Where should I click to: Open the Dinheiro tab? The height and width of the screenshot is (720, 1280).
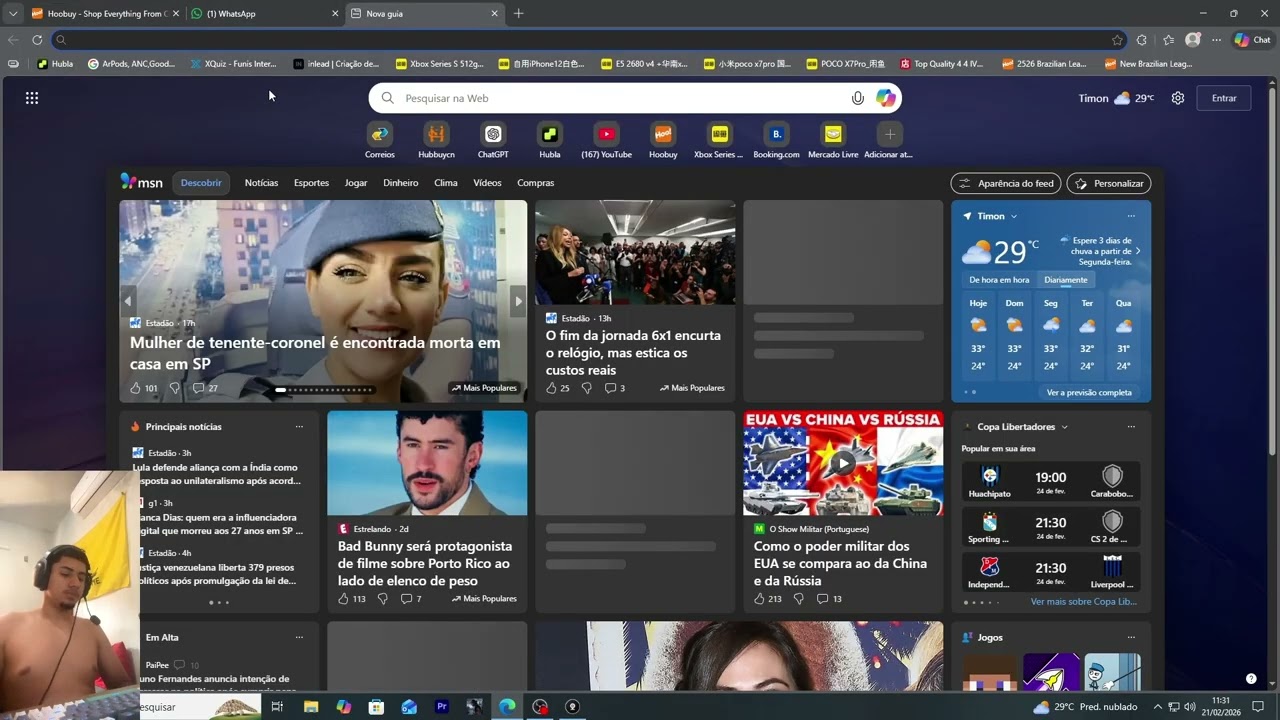[401, 183]
